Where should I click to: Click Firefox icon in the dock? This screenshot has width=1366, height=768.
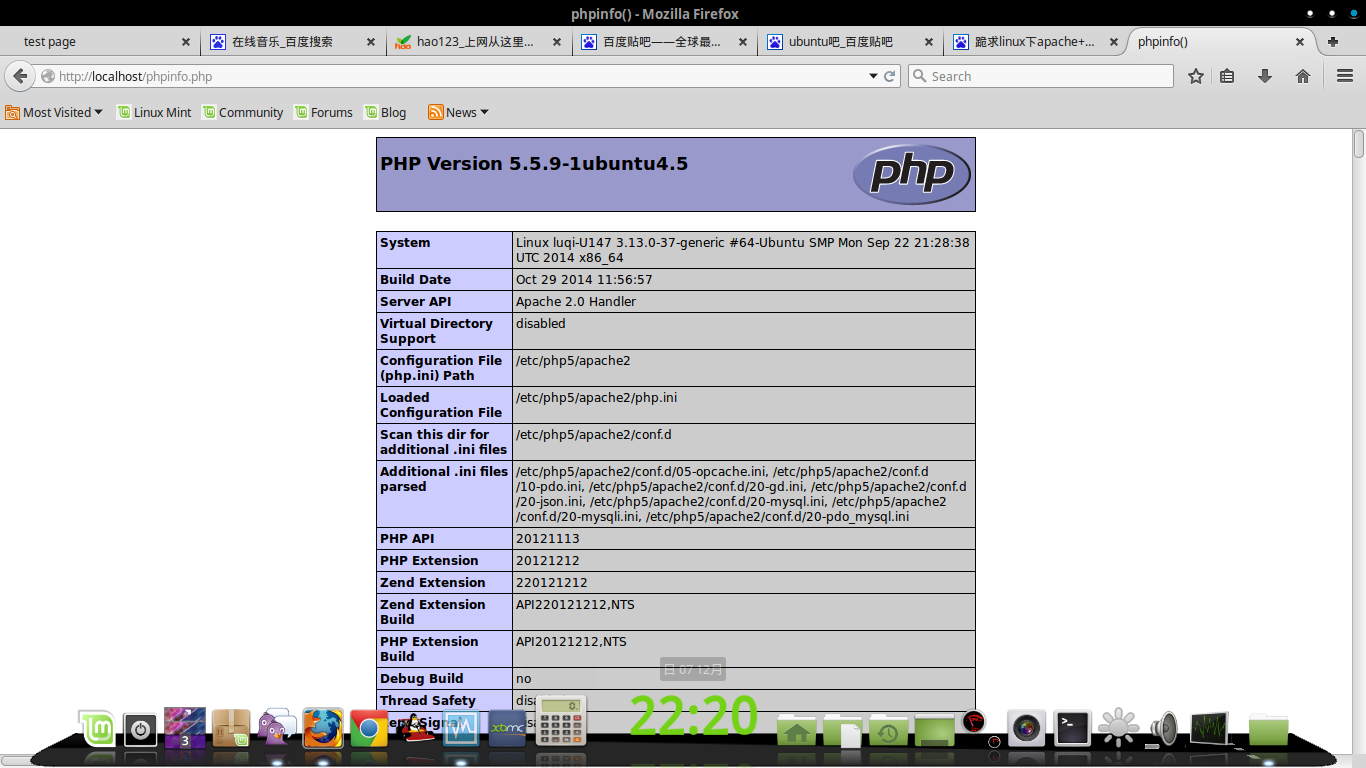pos(323,728)
